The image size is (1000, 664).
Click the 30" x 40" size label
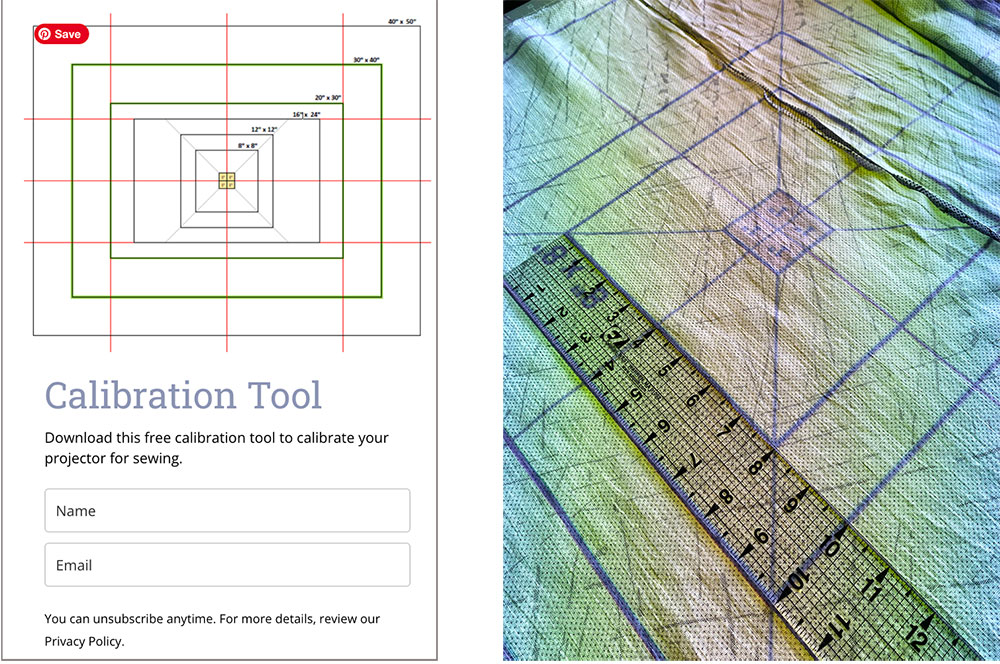pyautogui.click(x=366, y=60)
